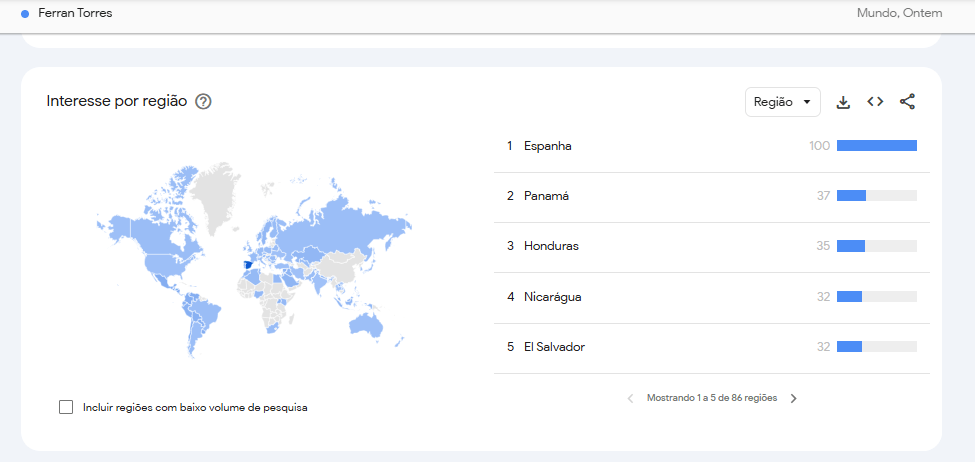
Task: Click the Mostrando 1 a 5 de 86 regiões text
Action: coord(712,398)
